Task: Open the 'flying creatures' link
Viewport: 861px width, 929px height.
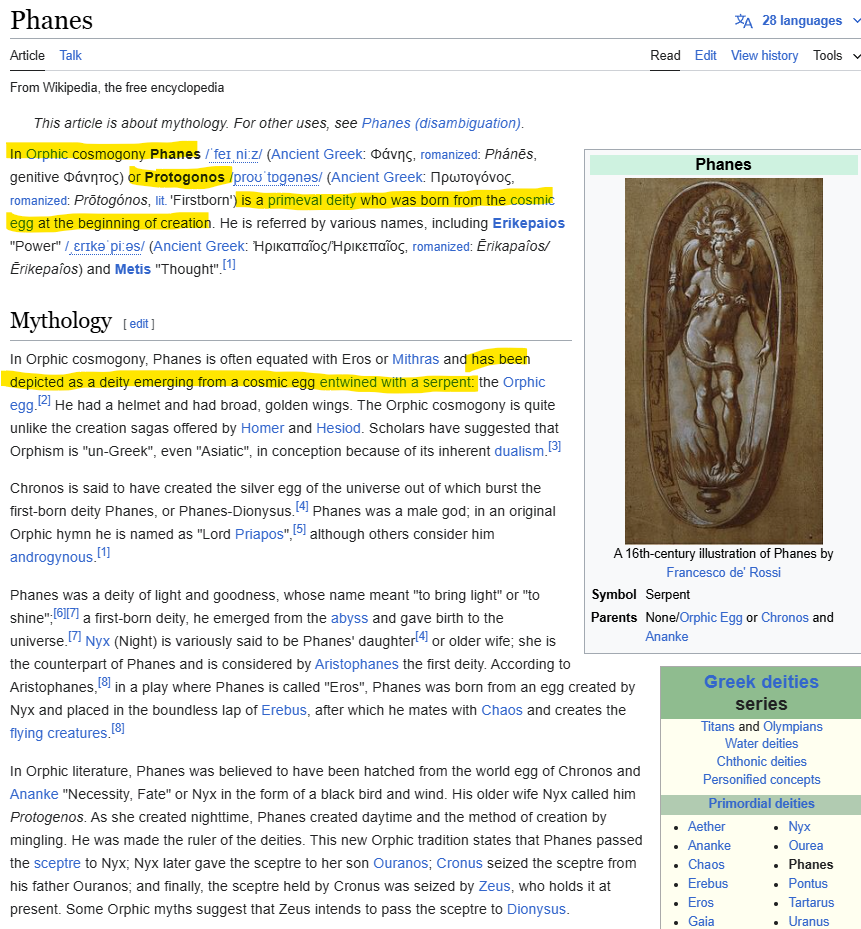Action: 59,733
